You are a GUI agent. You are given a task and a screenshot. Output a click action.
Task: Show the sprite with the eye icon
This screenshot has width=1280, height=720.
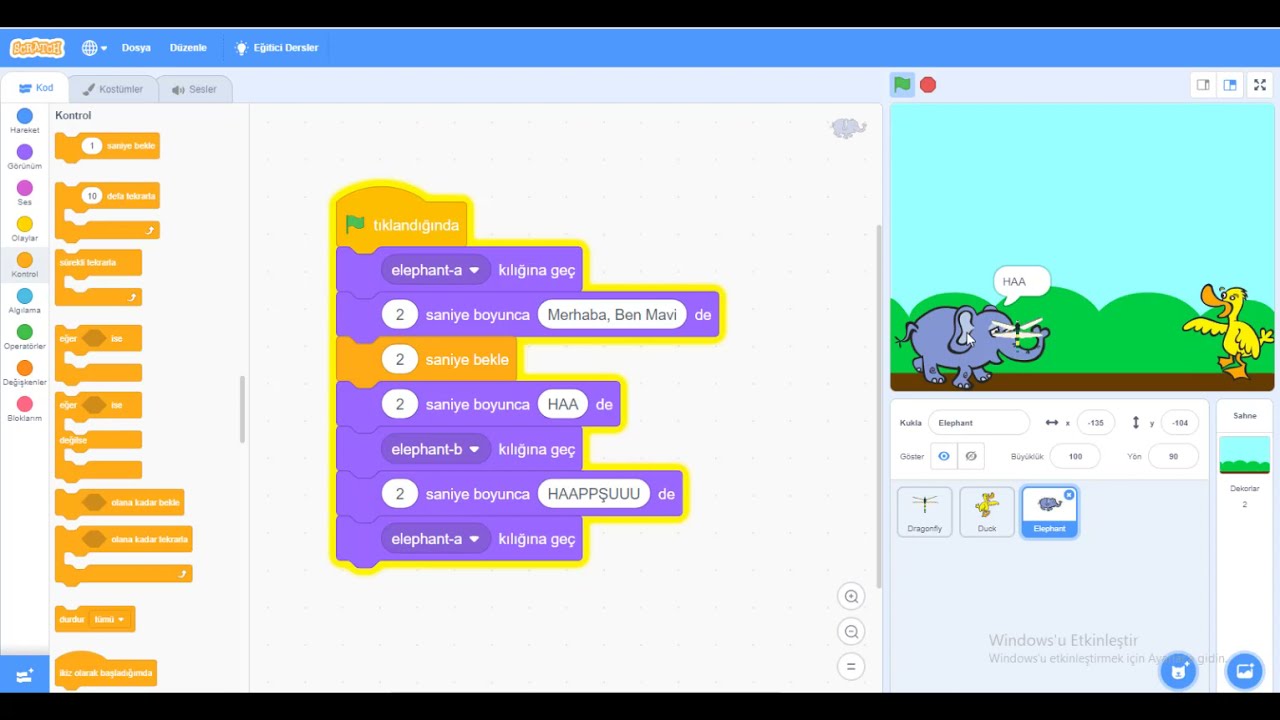944,456
